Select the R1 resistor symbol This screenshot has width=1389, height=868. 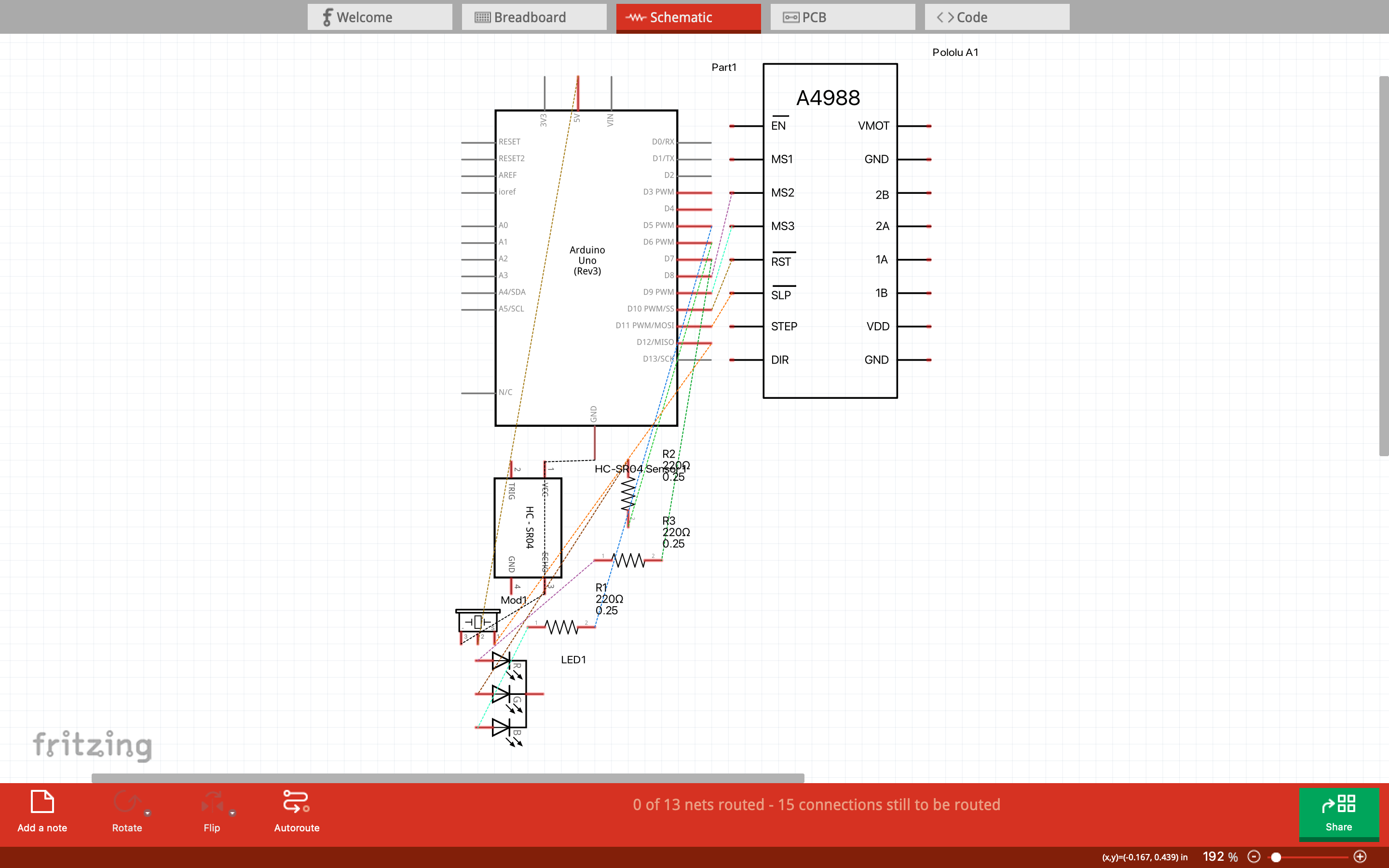click(x=561, y=627)
